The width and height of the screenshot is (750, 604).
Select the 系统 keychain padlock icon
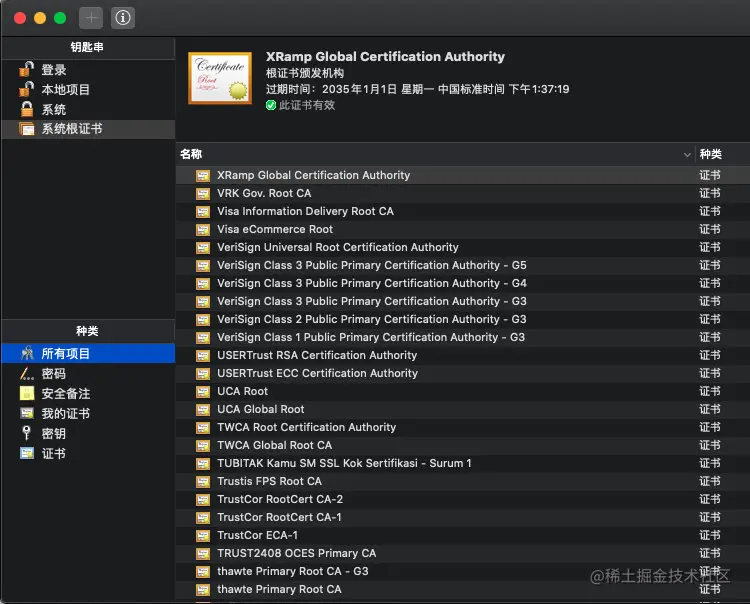(x=27, y=109)
